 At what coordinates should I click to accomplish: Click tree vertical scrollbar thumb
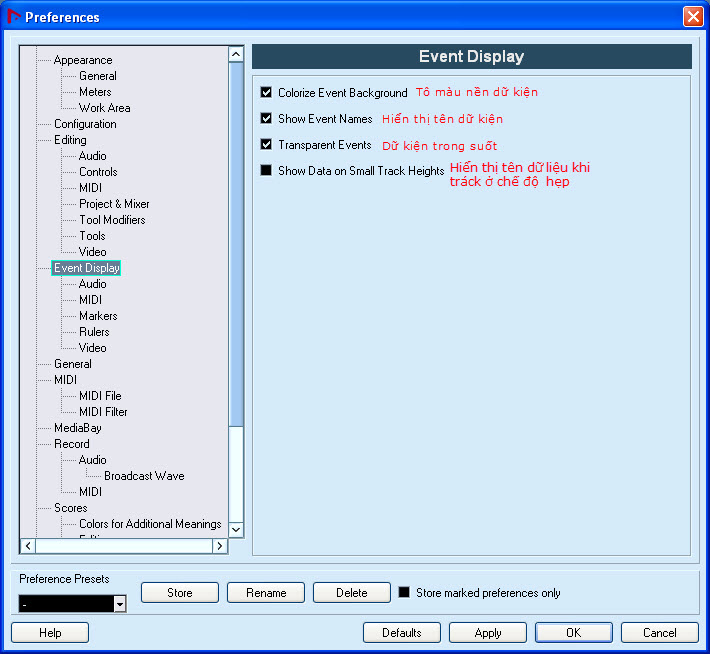pyautogui.click(x=236, y=244)
